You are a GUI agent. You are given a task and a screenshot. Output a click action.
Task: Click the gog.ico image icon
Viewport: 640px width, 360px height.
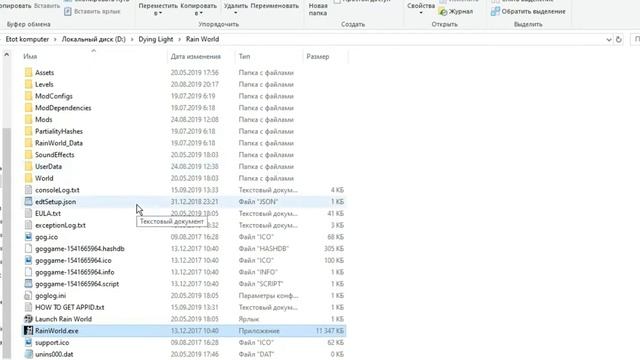point(28,237)
